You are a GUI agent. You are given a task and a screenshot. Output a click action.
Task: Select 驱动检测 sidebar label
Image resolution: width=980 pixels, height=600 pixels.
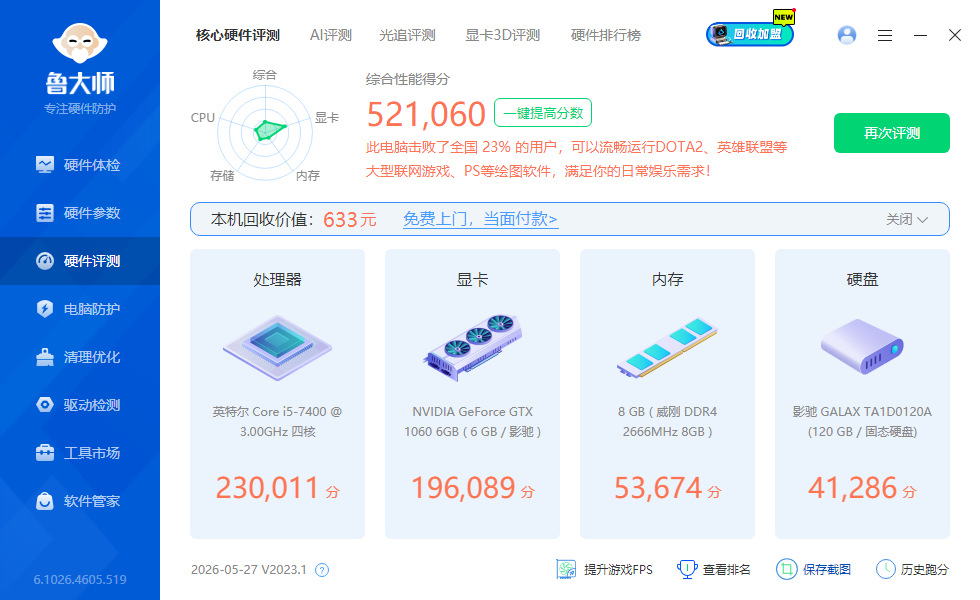[x=92, y=405]
